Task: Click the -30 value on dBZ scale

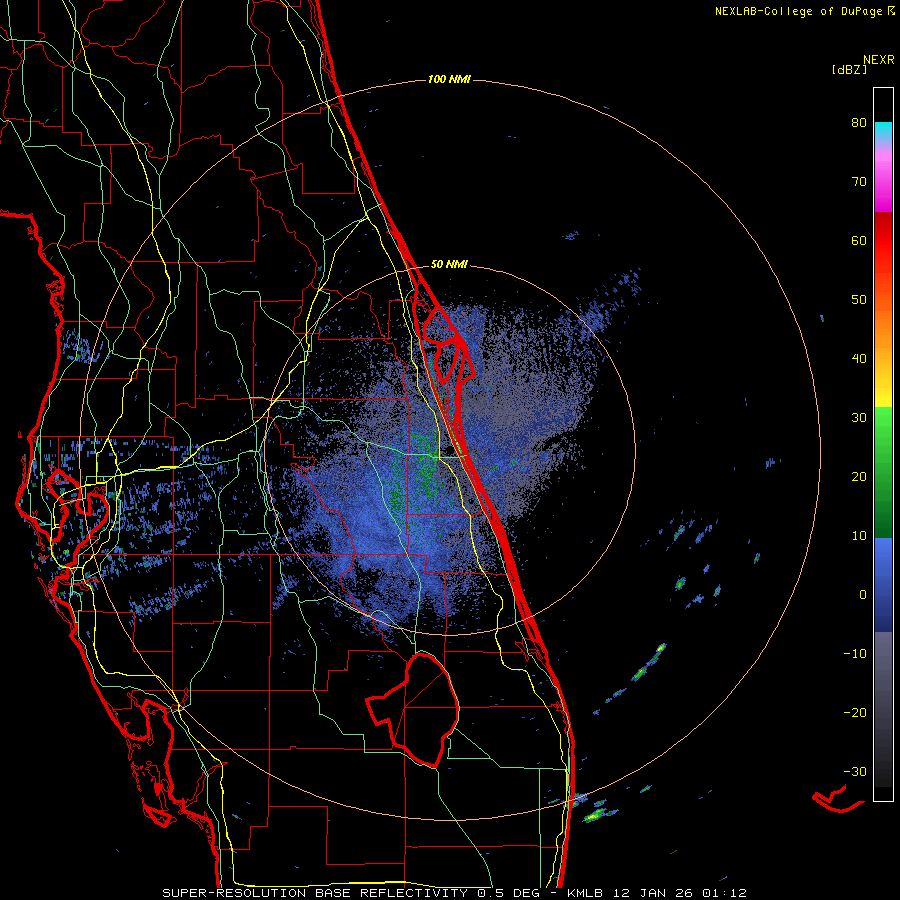Action: pos(855,771)
